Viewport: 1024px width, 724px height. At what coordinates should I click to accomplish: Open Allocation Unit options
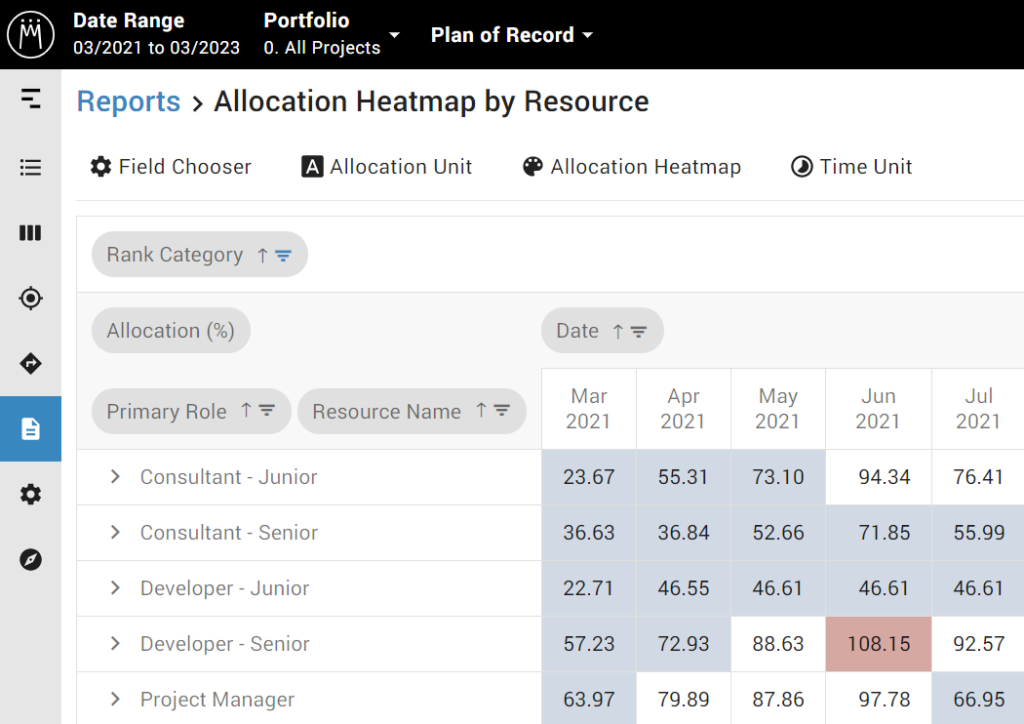[x=387, y=167]
